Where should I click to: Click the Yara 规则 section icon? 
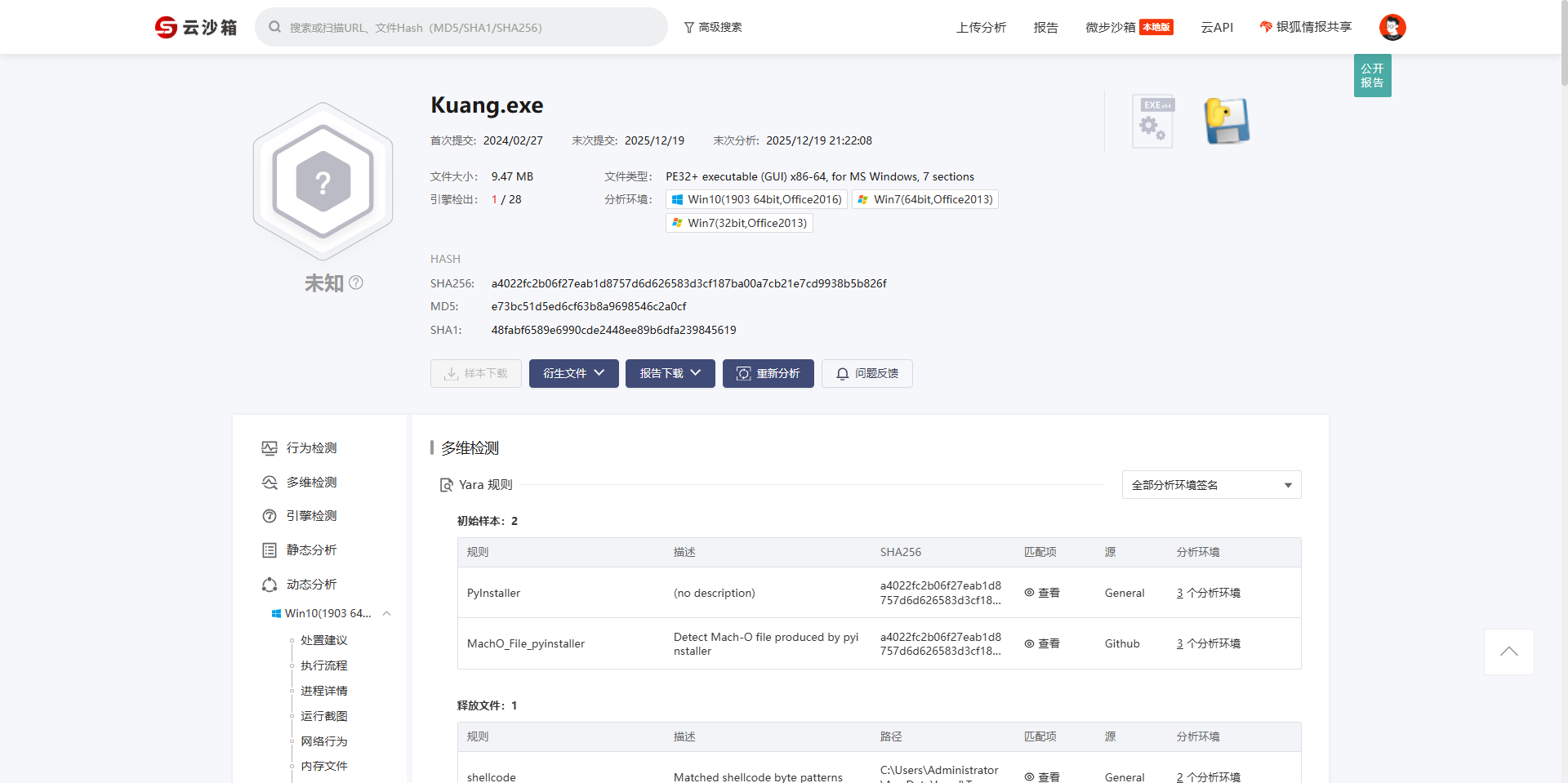(x=446, y=485)
